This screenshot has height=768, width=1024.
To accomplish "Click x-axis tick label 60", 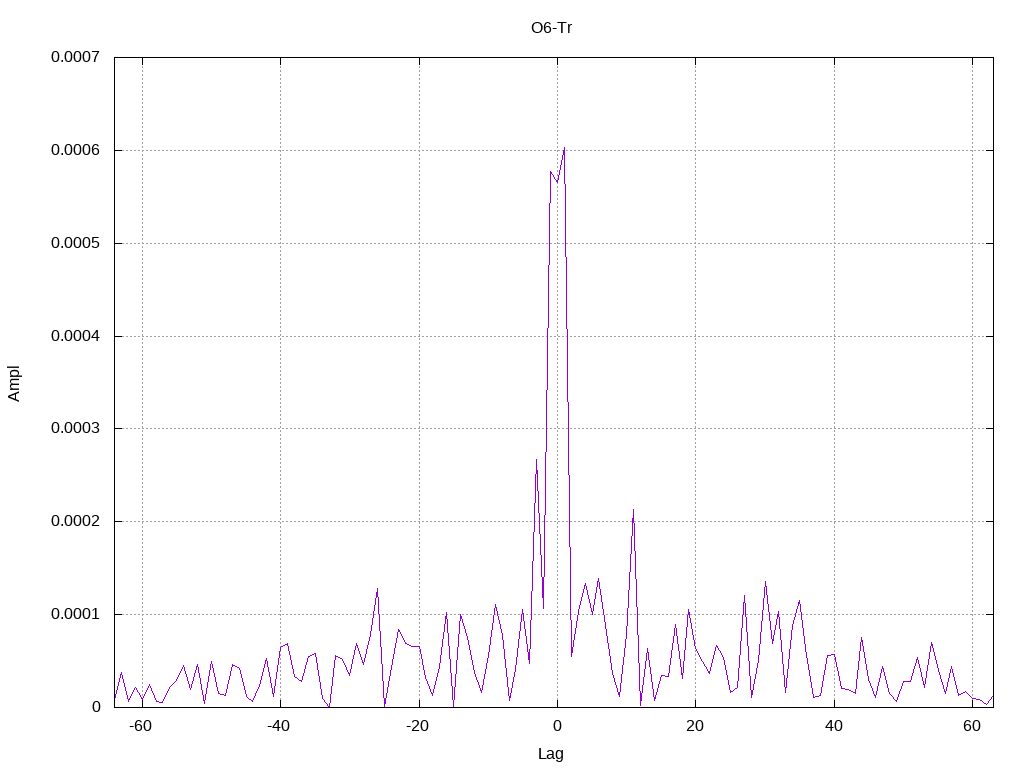I will coord(972,726).
